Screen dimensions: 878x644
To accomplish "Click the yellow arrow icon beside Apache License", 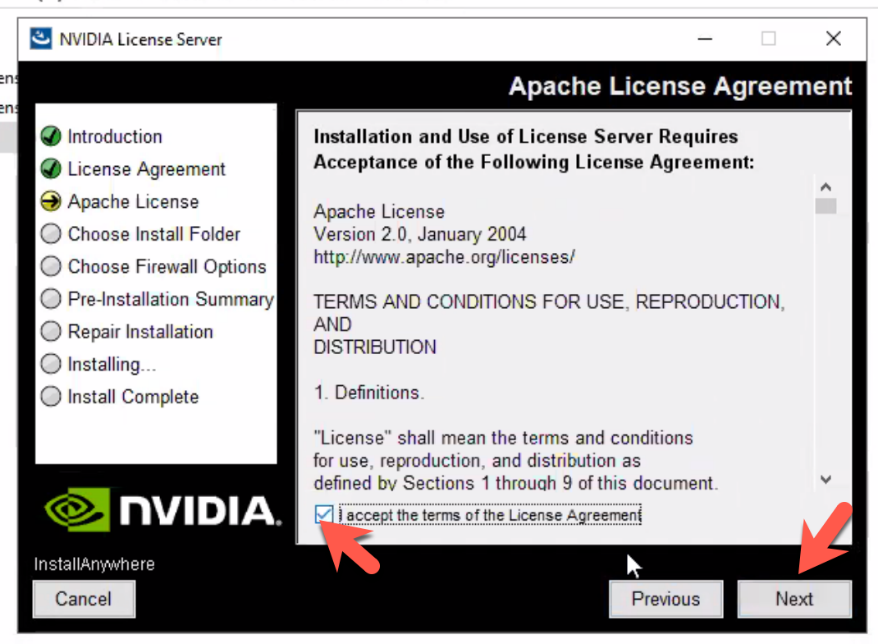I will (x=51, y=202).
